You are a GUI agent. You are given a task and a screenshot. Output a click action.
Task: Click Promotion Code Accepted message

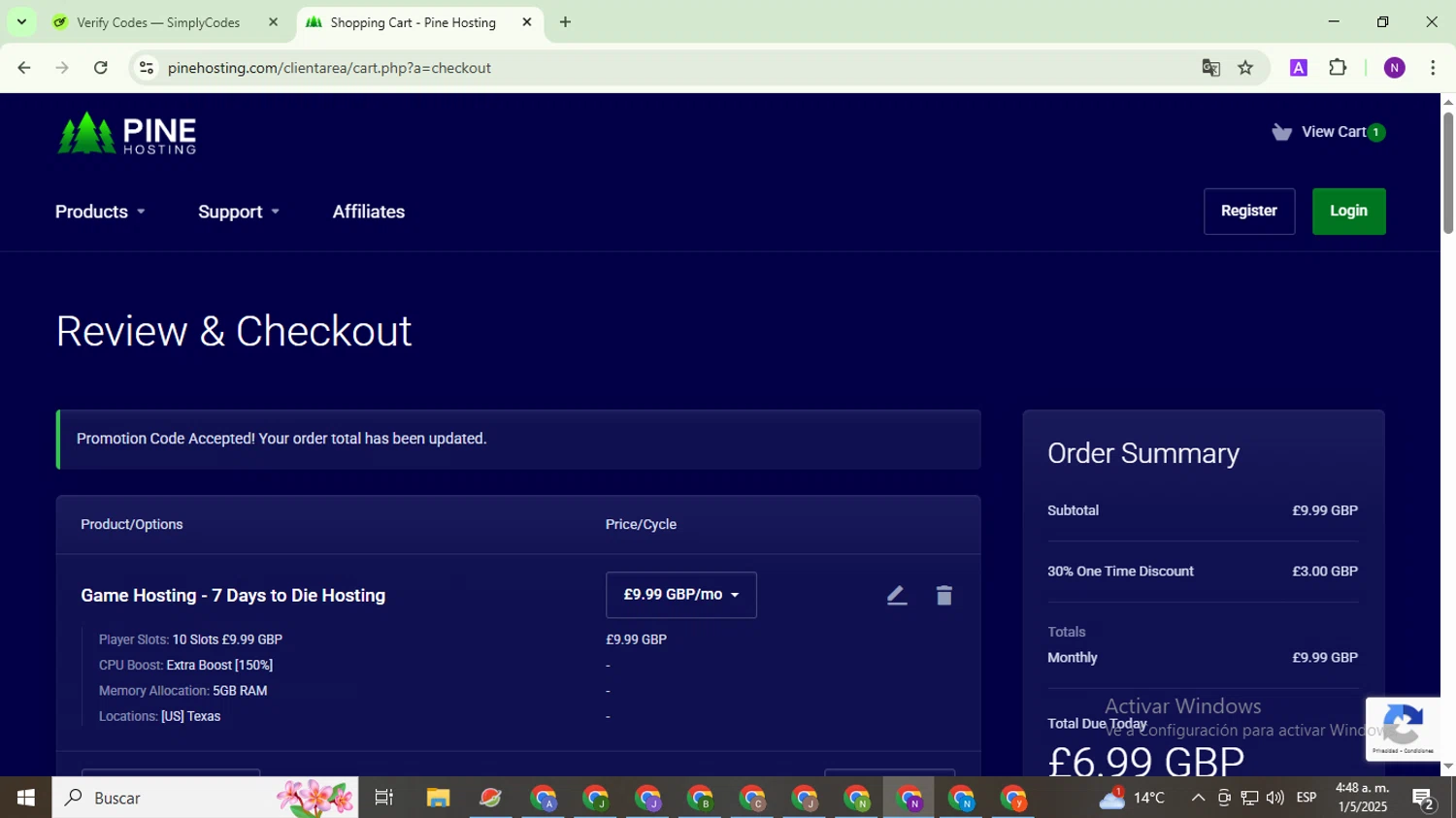[x=281, y=439]
